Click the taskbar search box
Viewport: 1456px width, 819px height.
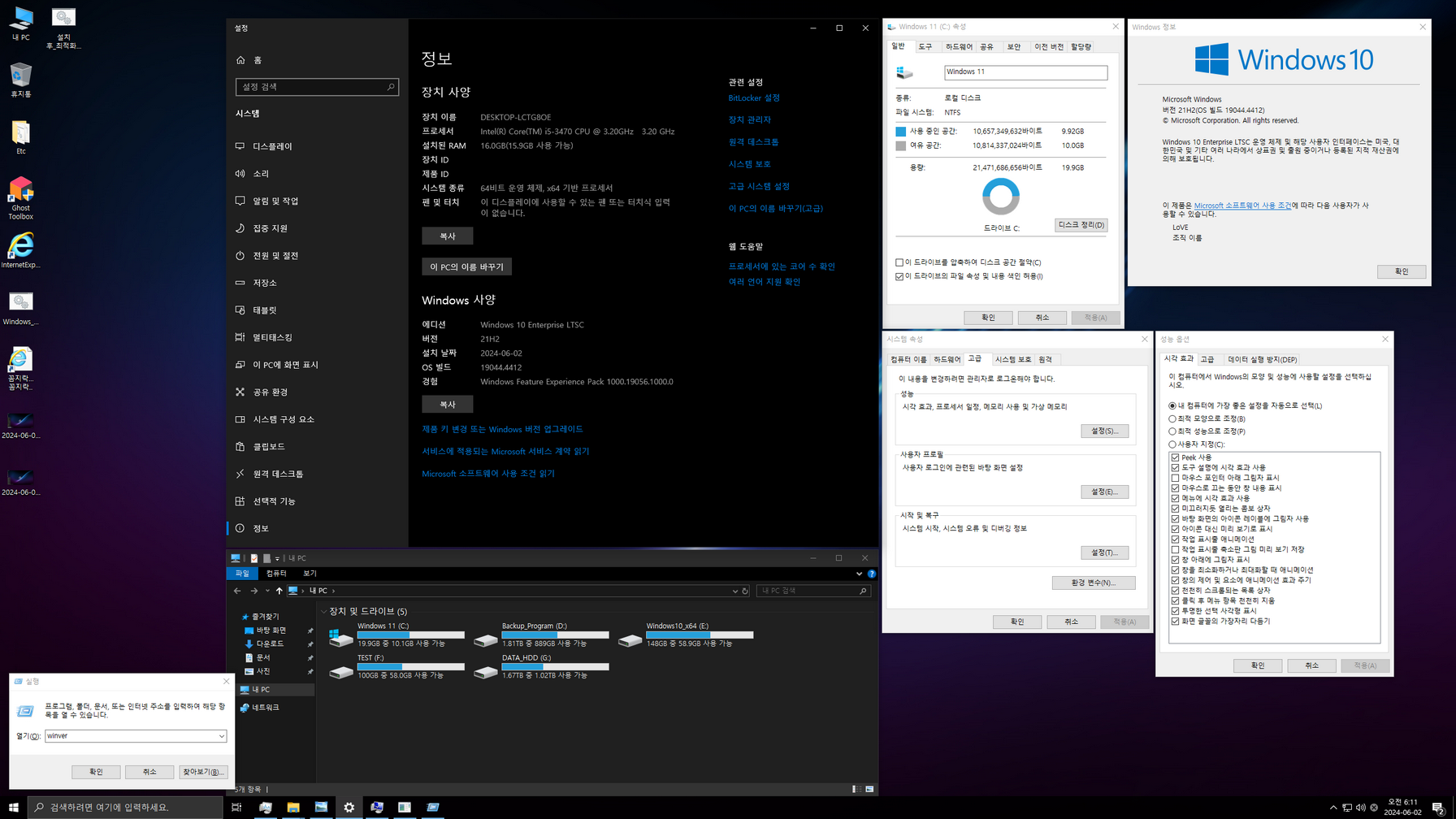click(126, 807)
